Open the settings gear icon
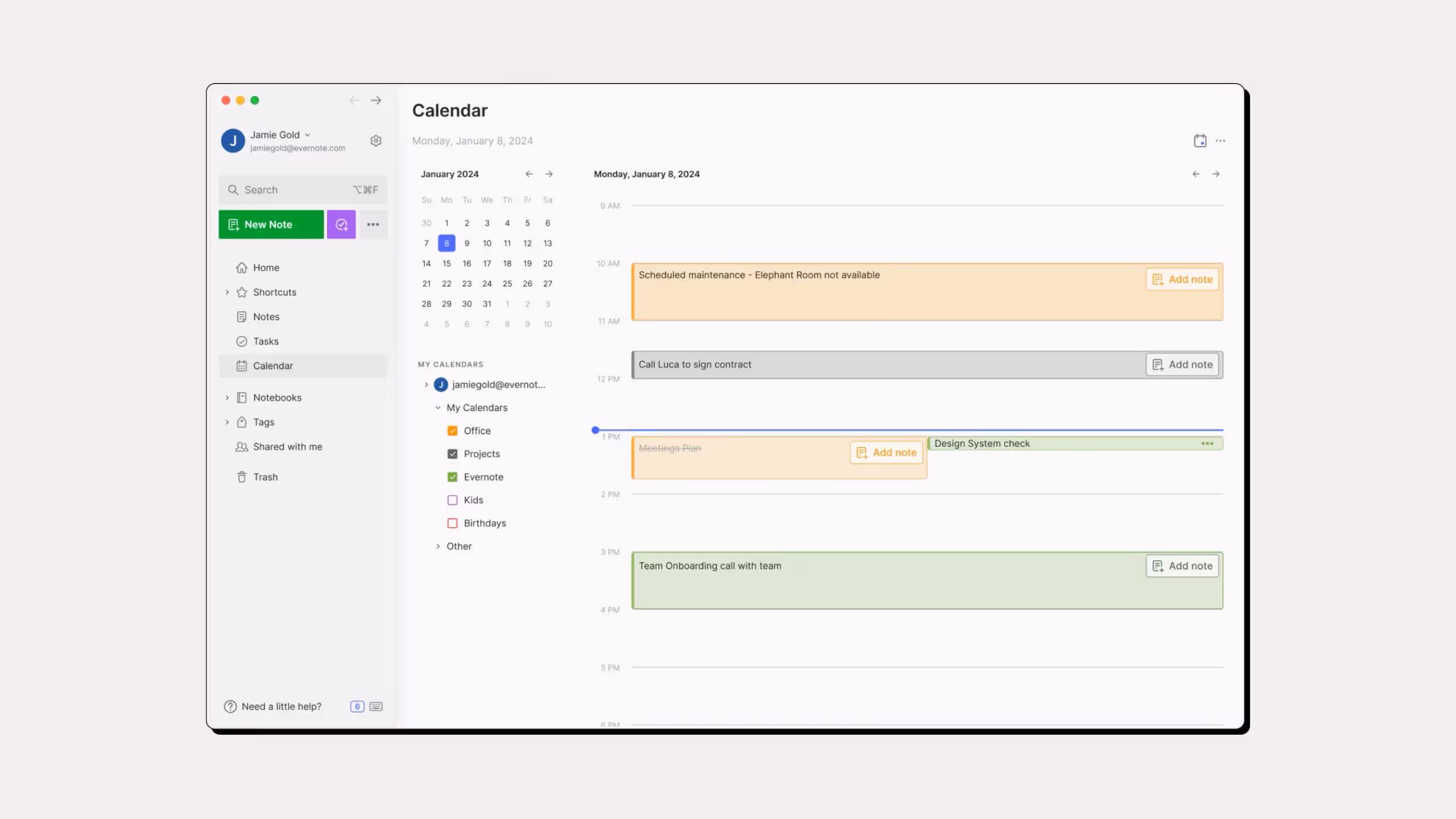Screen dimensions: 1456x819 (x=376, y=140)
